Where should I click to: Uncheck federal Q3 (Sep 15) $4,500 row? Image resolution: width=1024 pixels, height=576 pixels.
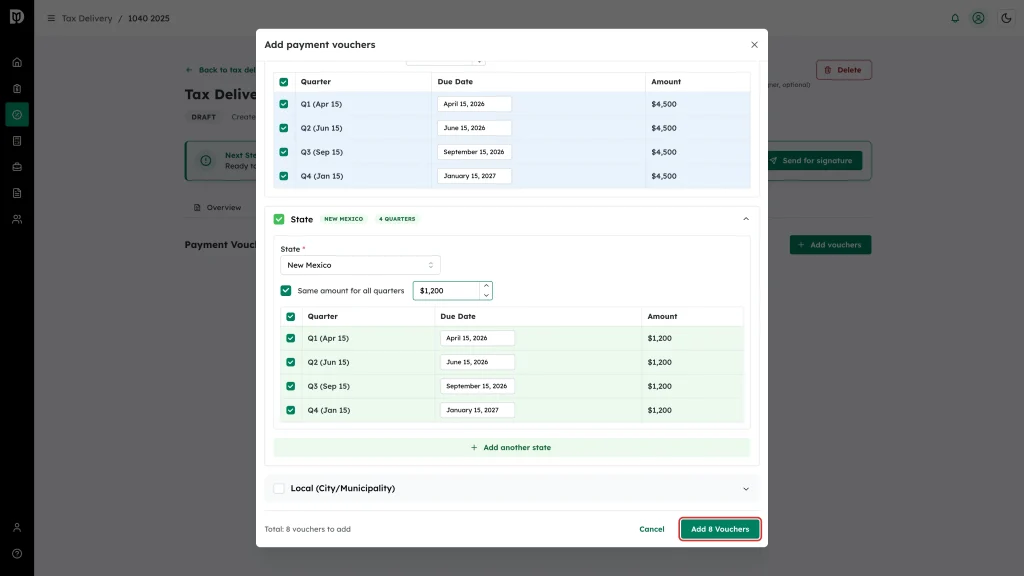(283, 152)
